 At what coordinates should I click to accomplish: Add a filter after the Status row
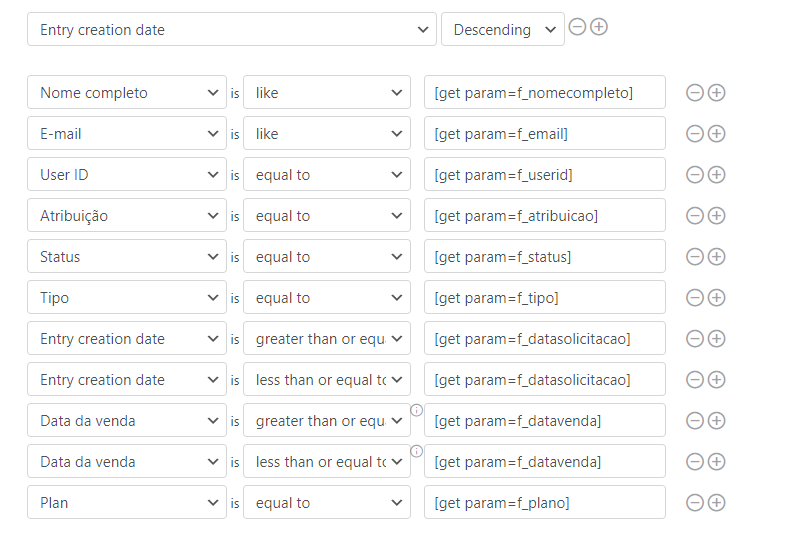(x=716, y=257)
